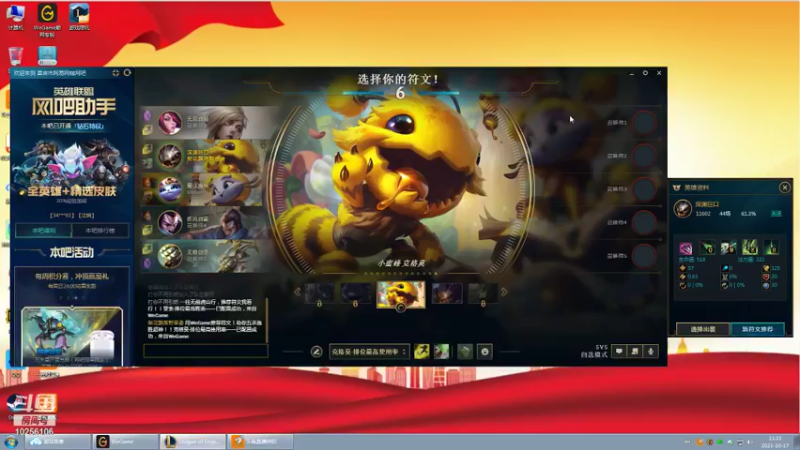Close the hero info side panel
The width and height of the screenshot is (800, 450).
tap(785, 188)
